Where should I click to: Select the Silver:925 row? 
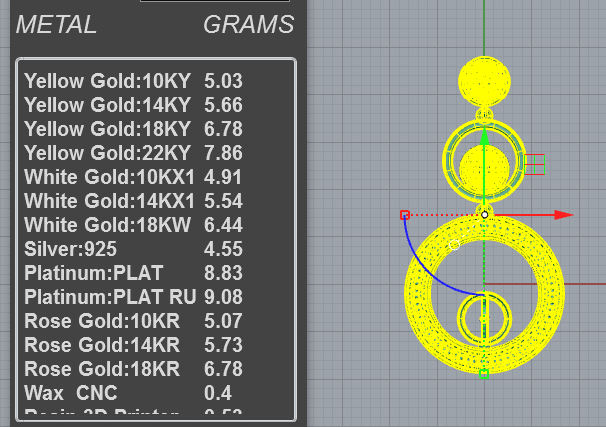[x=133, y=248]
